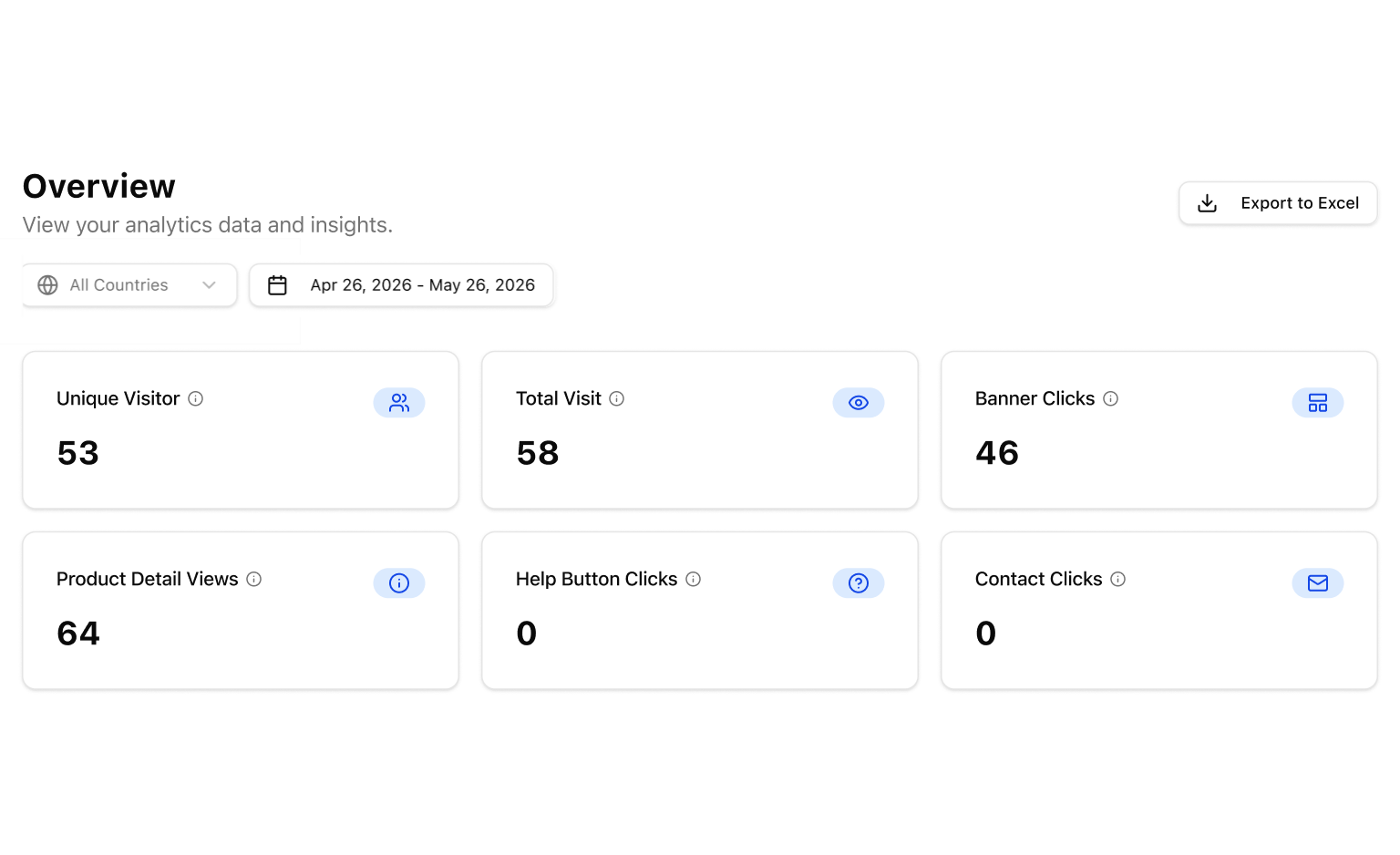Click the Contact Clicks envelope icon badge
The height and width of the screenshot is (855, 1400).
pos(1318,582)
